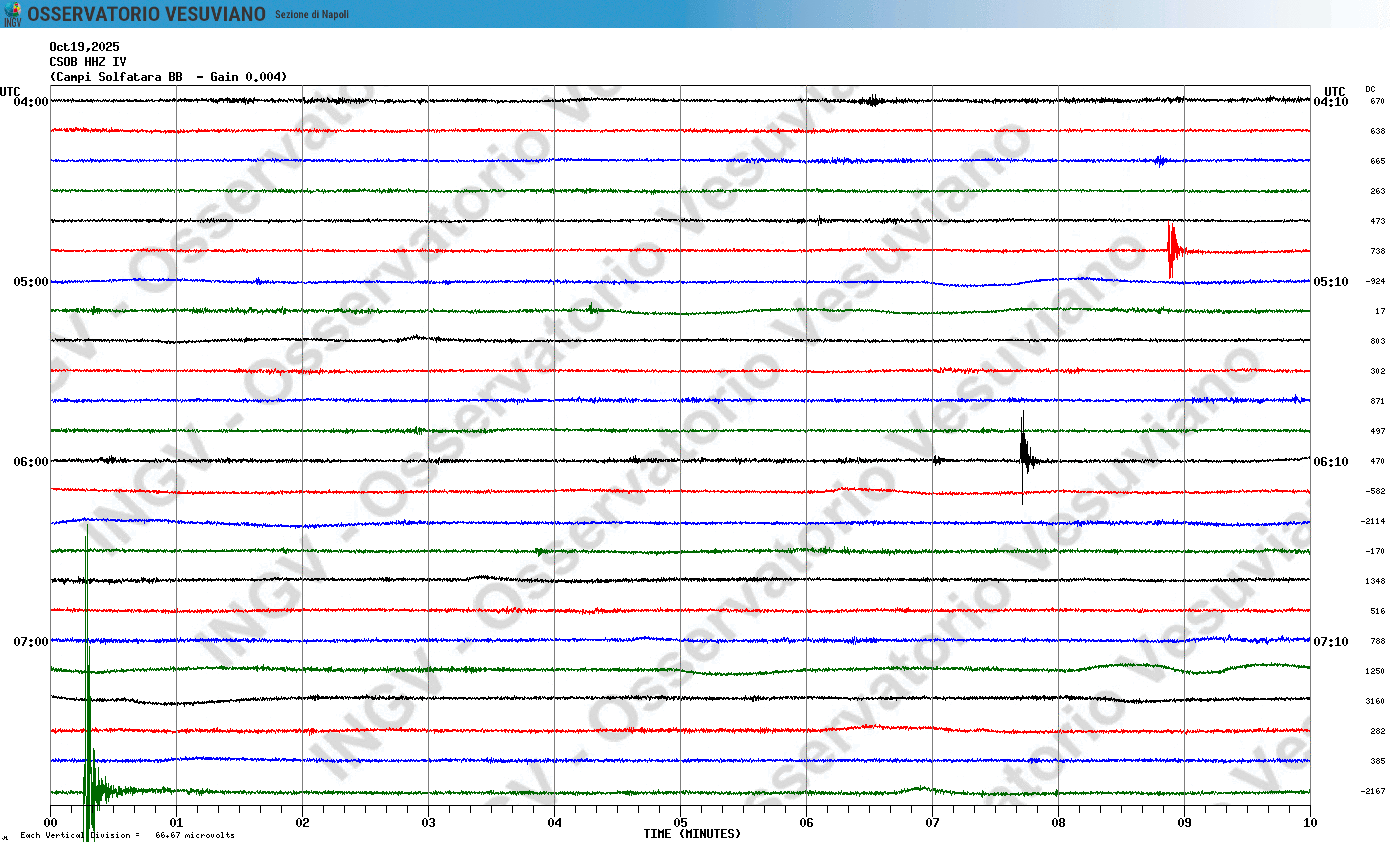The width and height of the screenshot is (1390, 849).
Task: Click the DC value -2114 in right column
Action: (x=1372, y=521)
